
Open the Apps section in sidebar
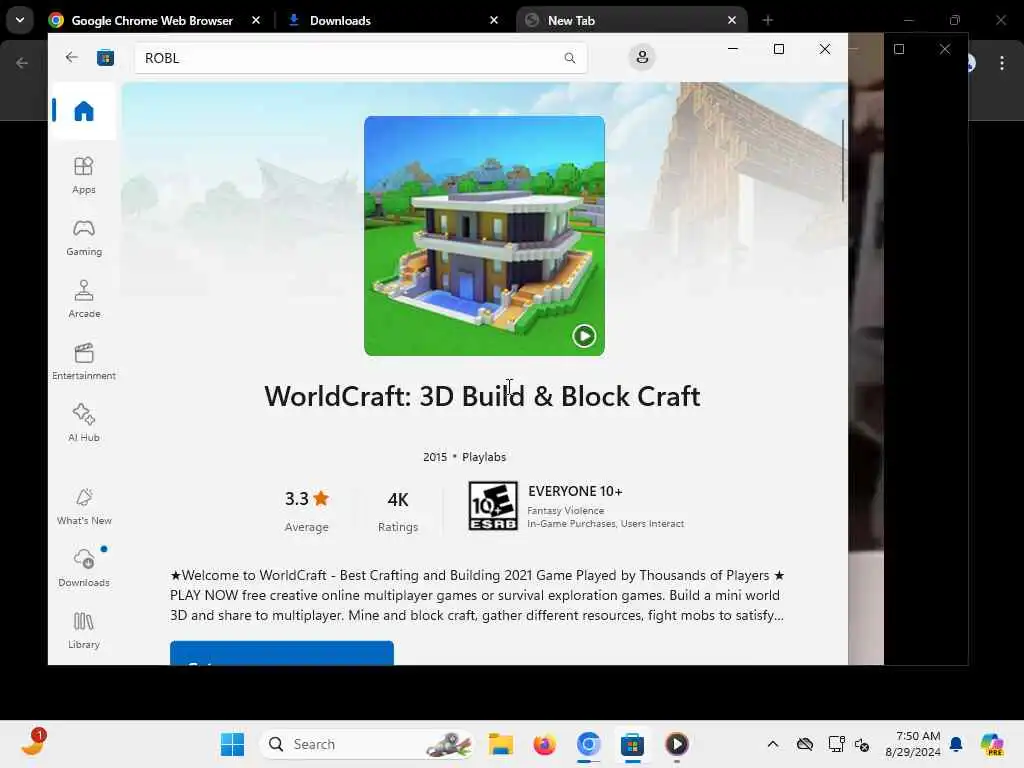click(84, 175)
